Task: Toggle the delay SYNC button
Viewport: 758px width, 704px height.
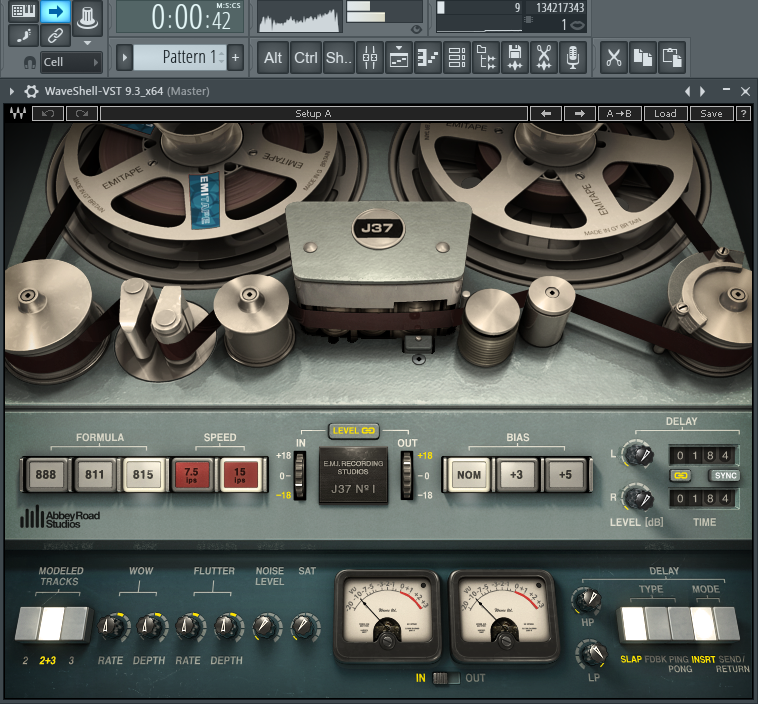Action: click(x=724, y=475)
